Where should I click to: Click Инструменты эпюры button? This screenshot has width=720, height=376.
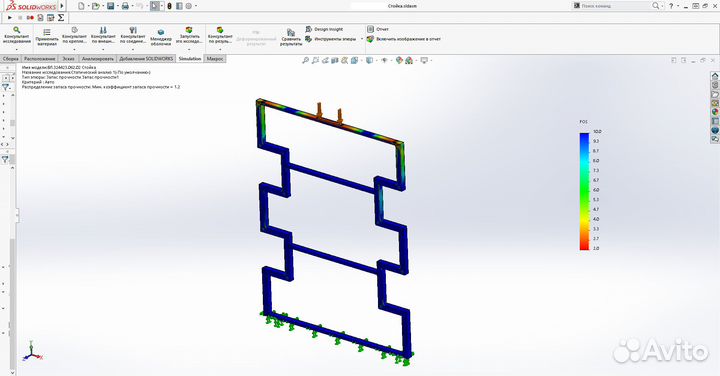(x=331, y=39)
